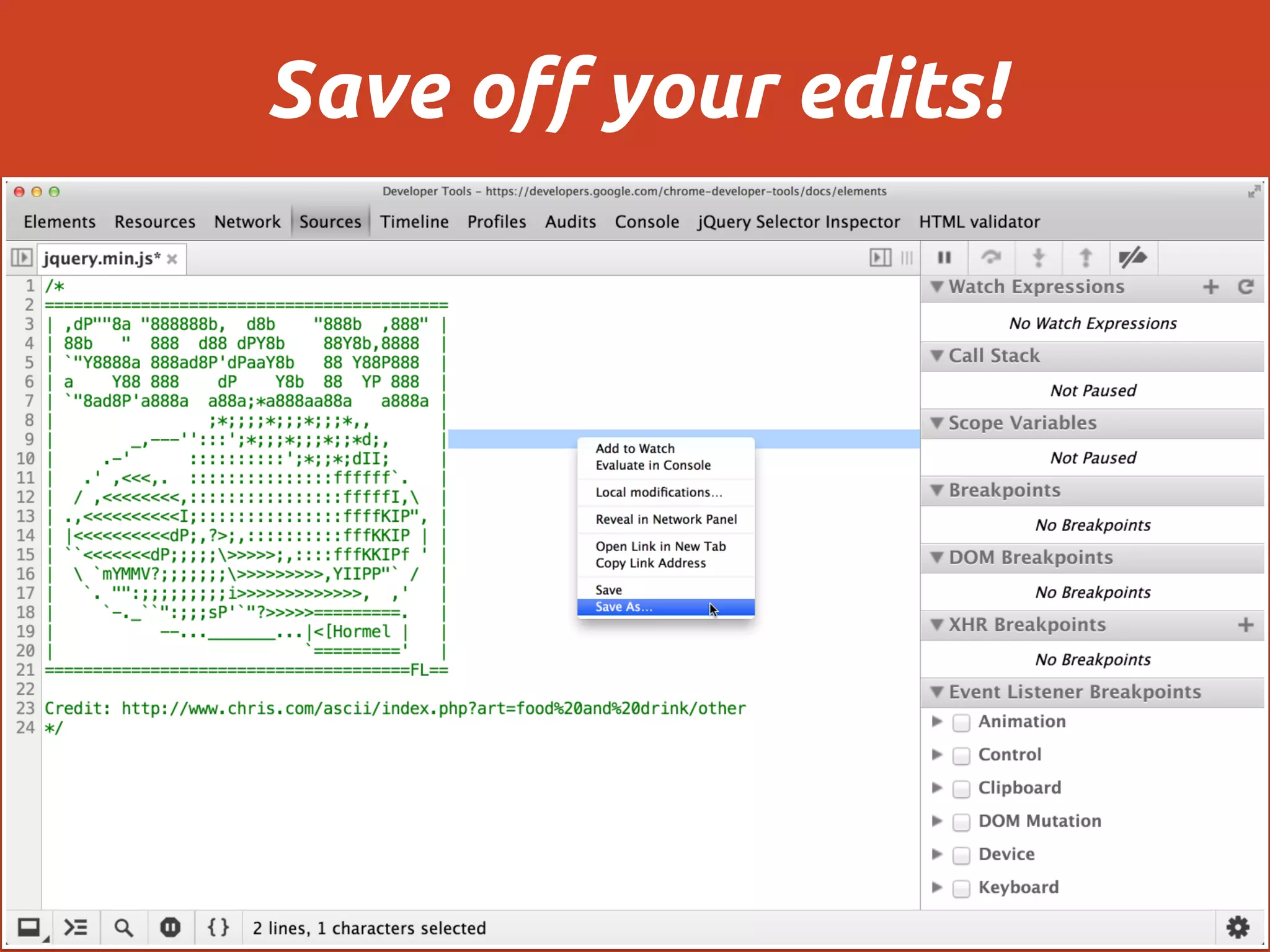
Task: Click line number 9 in the gutter
Action: coord(29,439)
